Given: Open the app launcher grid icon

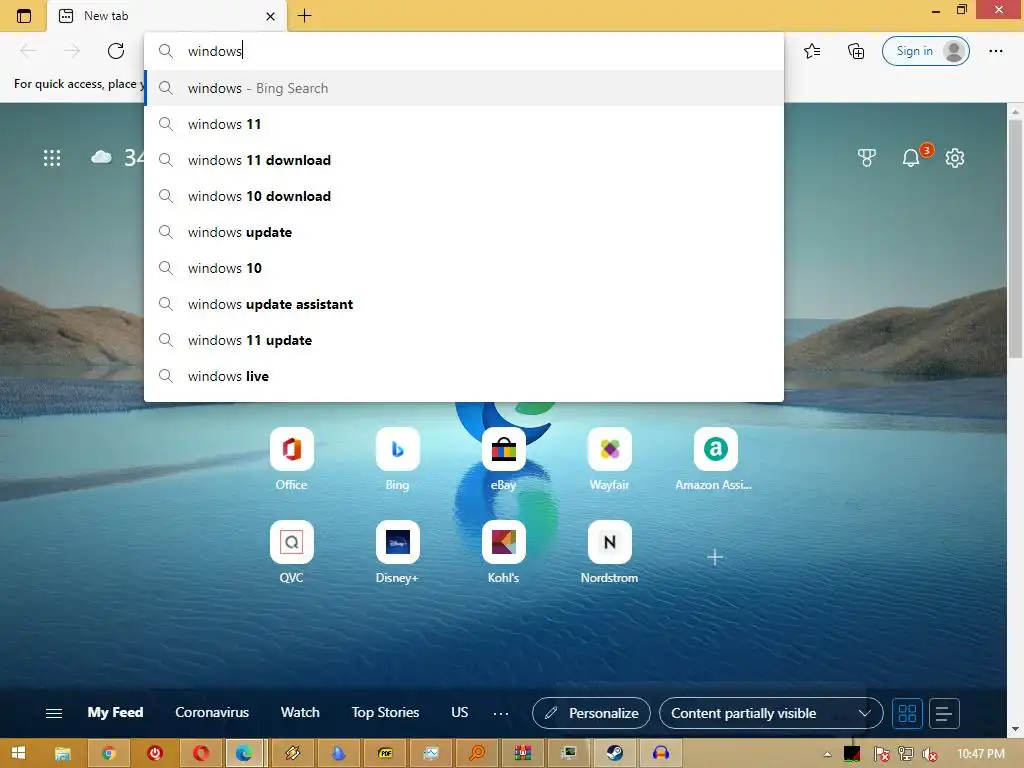Looking at the screenshot, I should coord(52,157).
